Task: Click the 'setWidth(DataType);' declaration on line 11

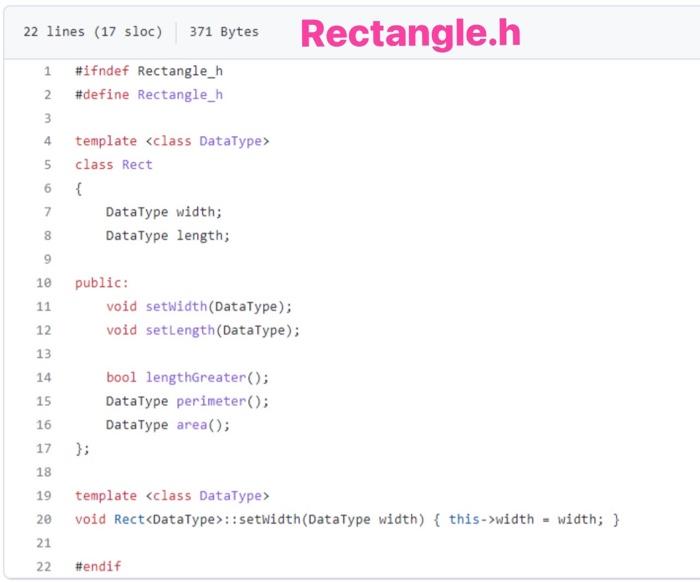Action: tap(219, 306)
